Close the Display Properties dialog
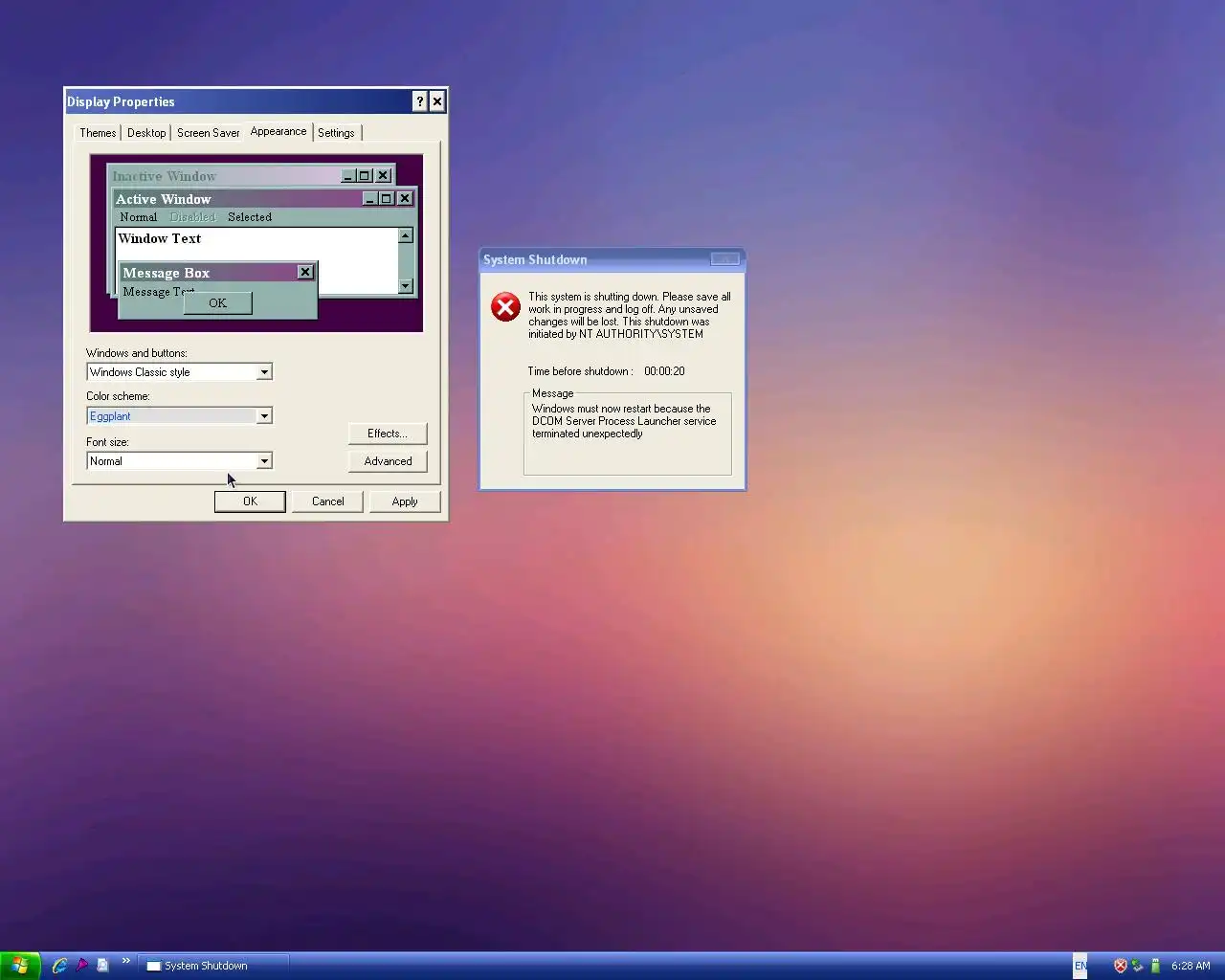Viewport: 1225px width, 980px height. (x=436, y=101)
